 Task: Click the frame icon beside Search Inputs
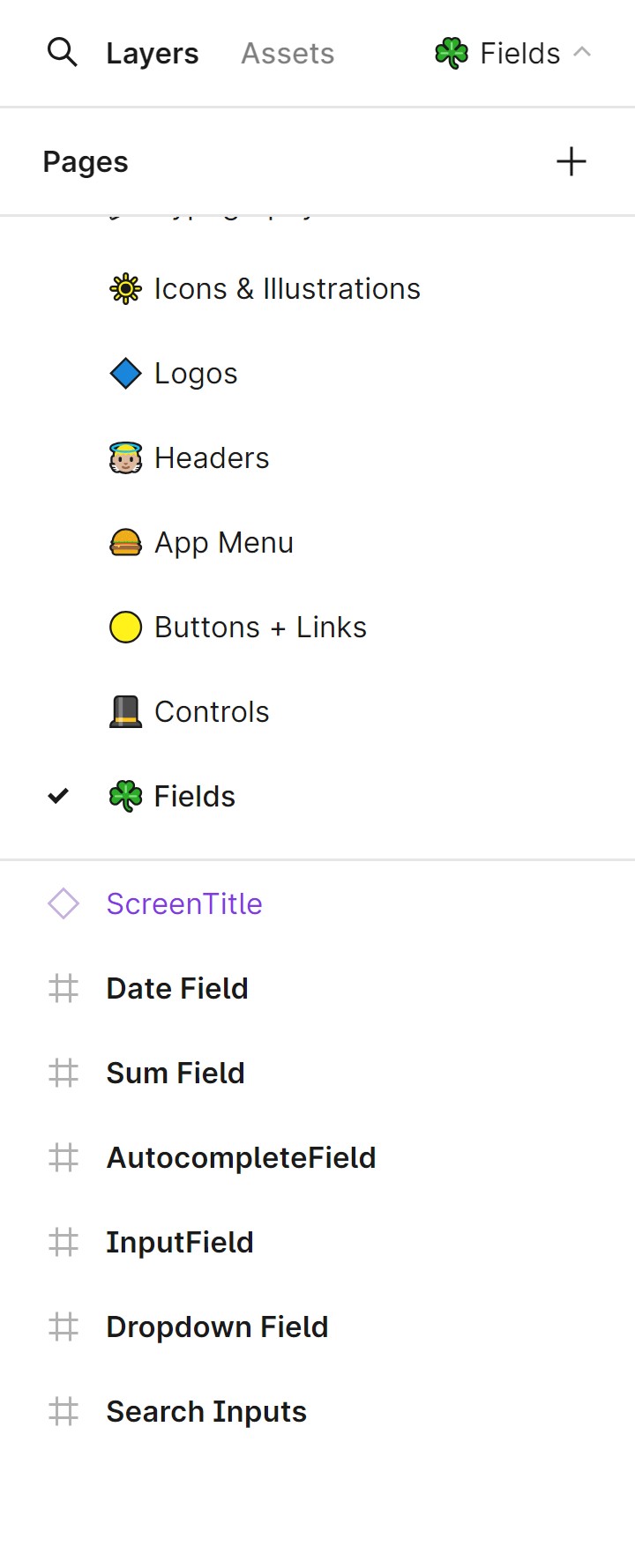63,1412
